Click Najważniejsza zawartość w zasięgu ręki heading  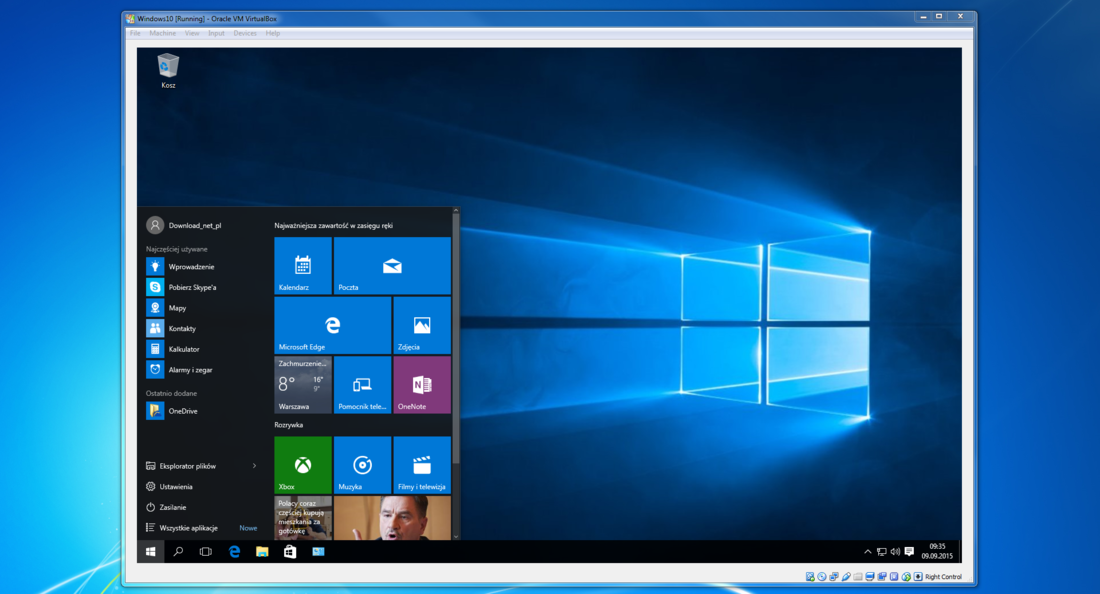(333, 226)
